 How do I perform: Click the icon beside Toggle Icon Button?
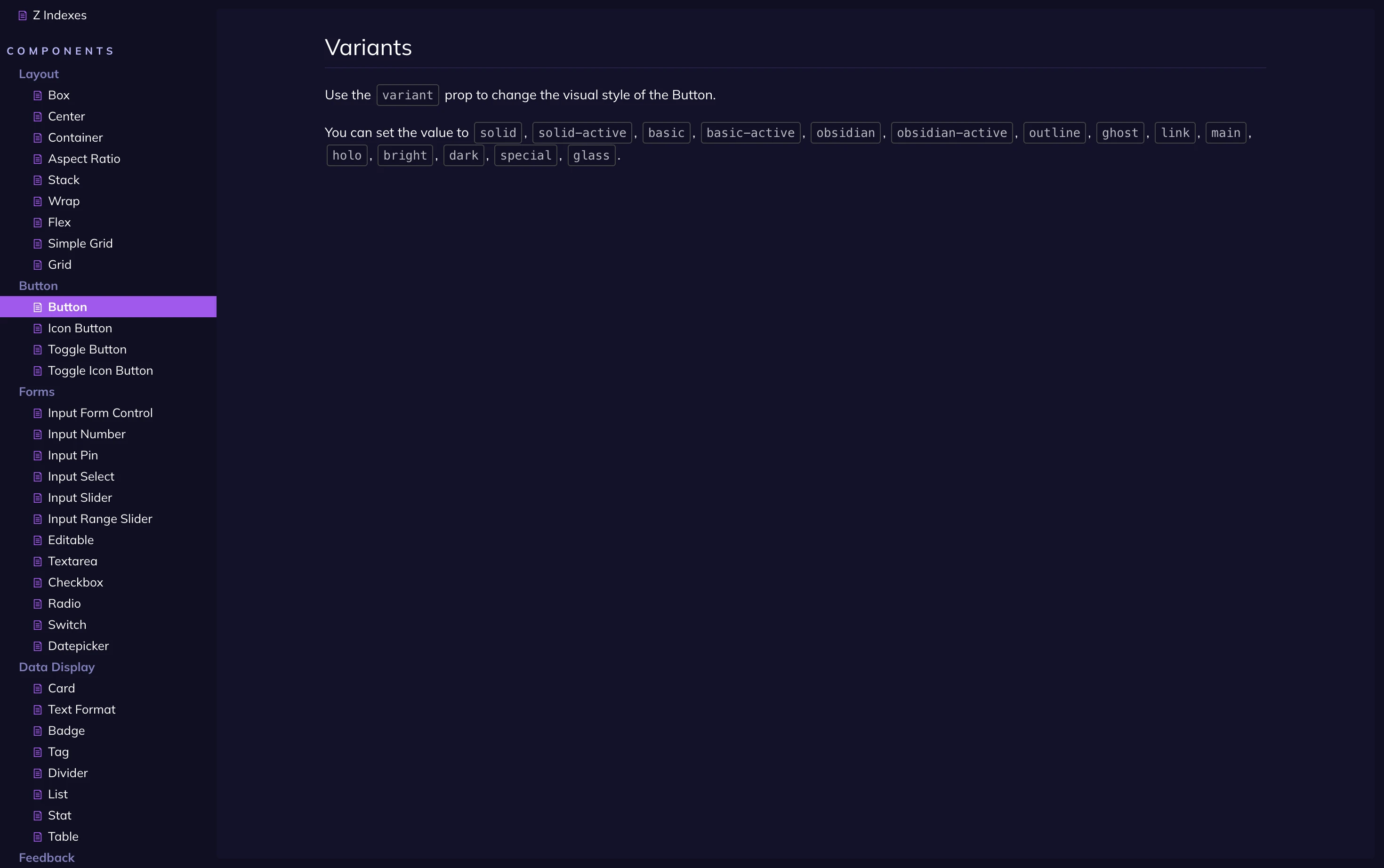pyautogui.click(x=38, y=371)
